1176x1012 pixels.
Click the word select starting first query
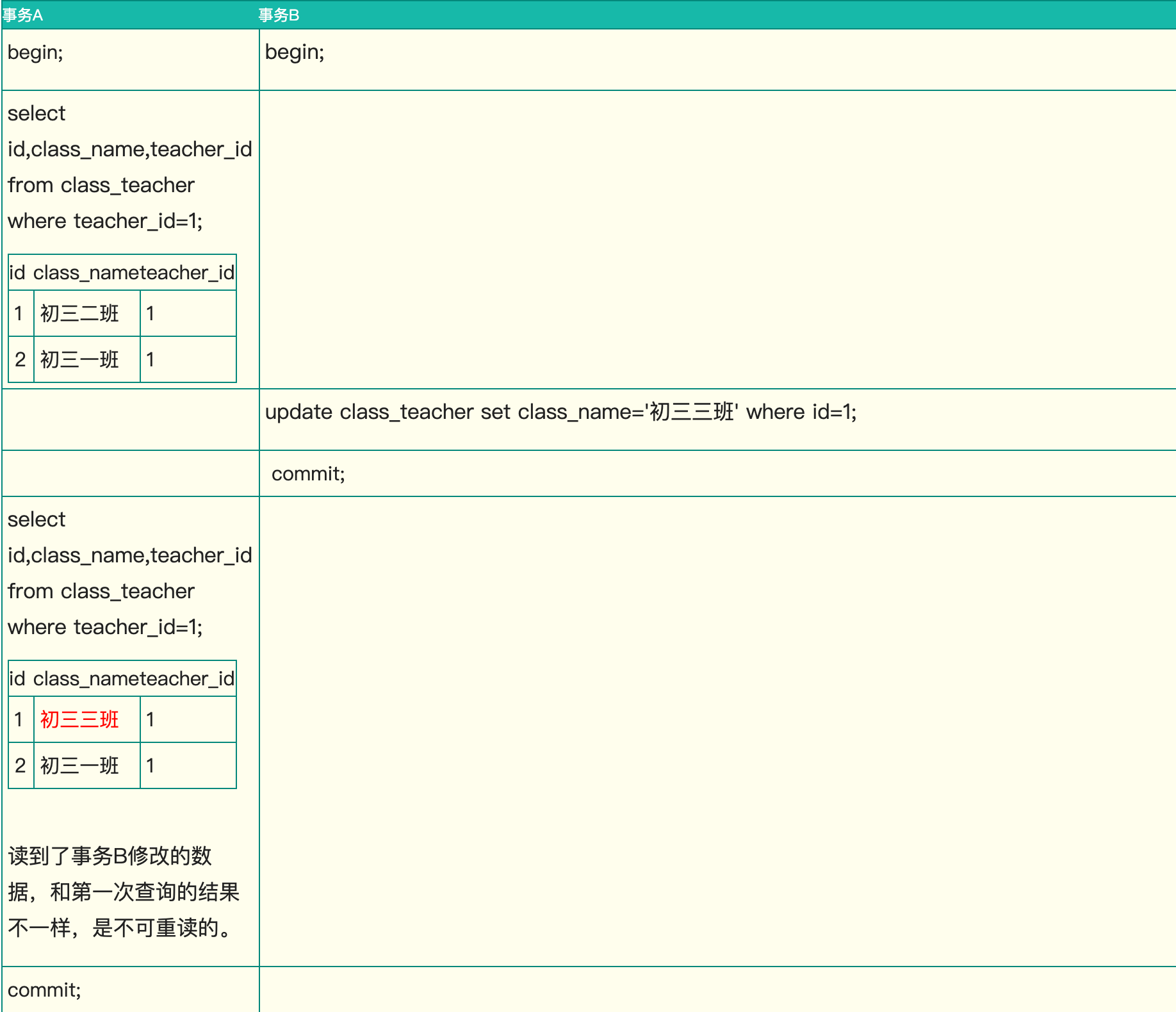pyautogui.click(x=37, y=113)
